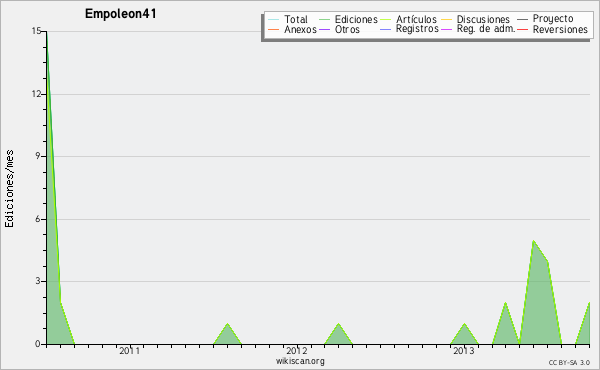Viewport: 600px width, 370px height.
Task: Click the 2011 x-axis label
Action: 129,351
